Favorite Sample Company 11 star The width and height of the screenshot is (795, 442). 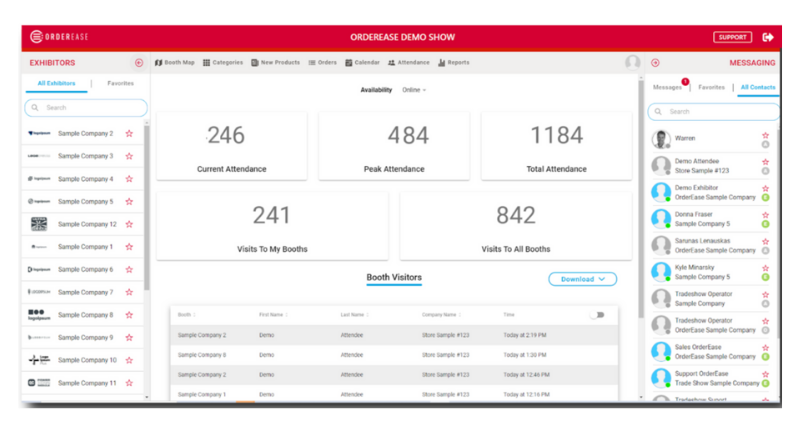coord(129,383)
